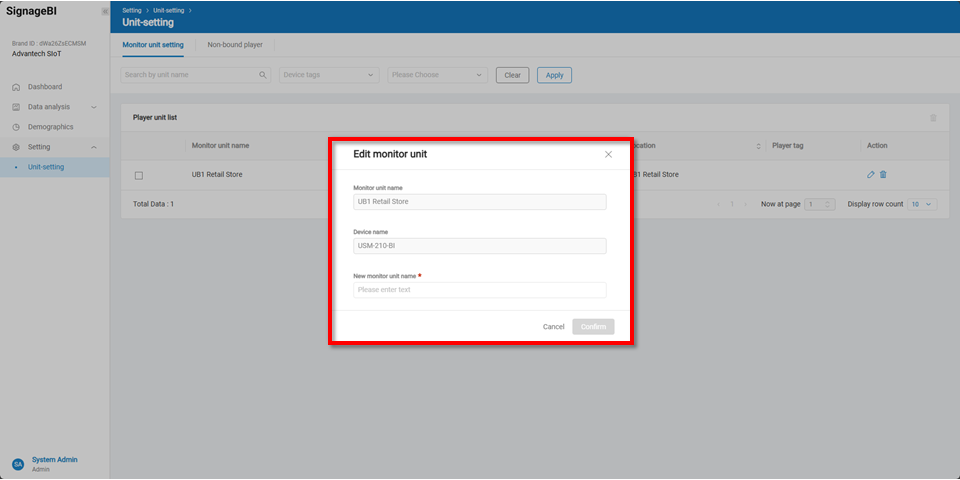Switch to the Non-bound player tab
960x480 pixels.
[x=235, y=45]
